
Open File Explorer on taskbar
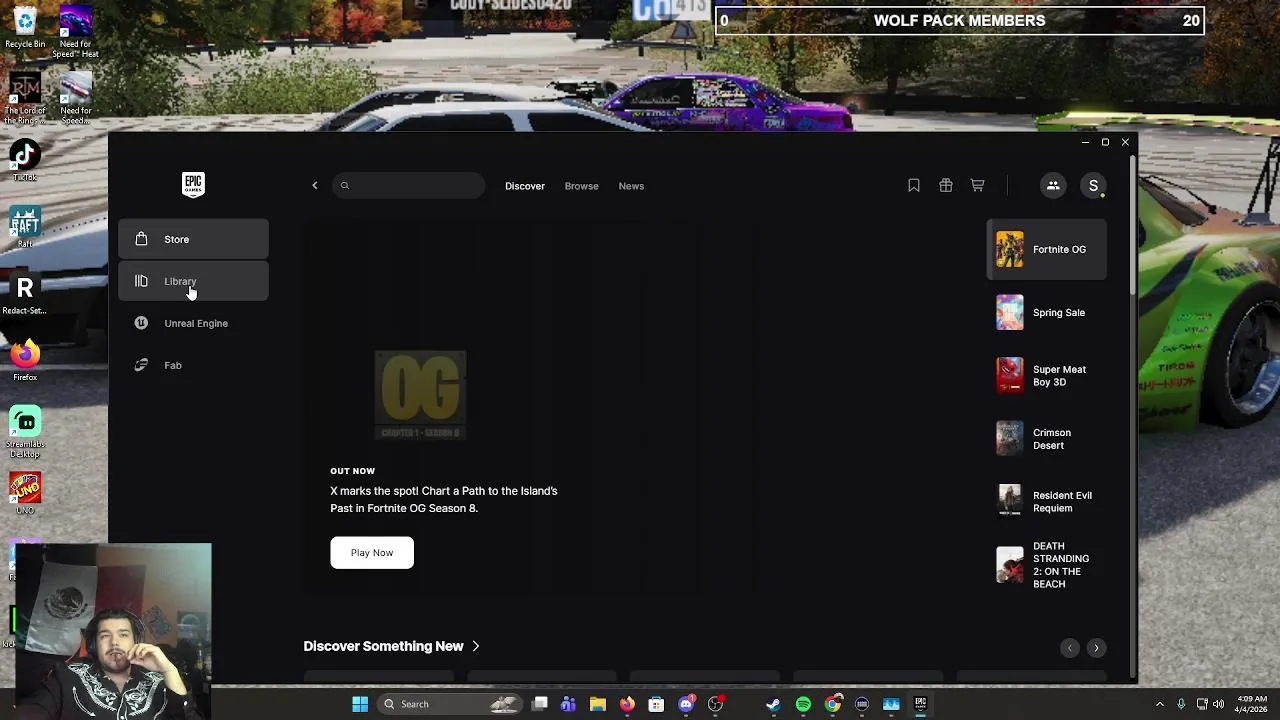[597, 704]
